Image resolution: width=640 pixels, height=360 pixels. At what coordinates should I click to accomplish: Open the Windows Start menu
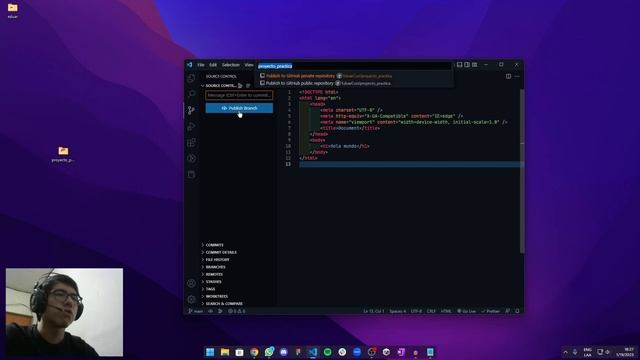click(x=210, y=352)
